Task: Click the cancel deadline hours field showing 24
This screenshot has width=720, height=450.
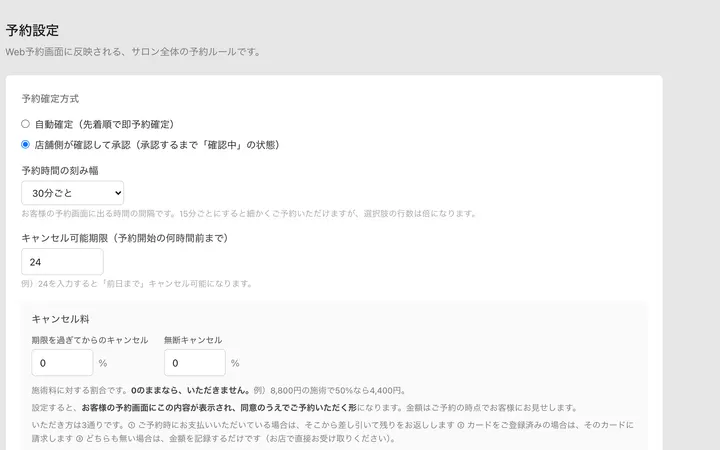Action: (62, 262)
